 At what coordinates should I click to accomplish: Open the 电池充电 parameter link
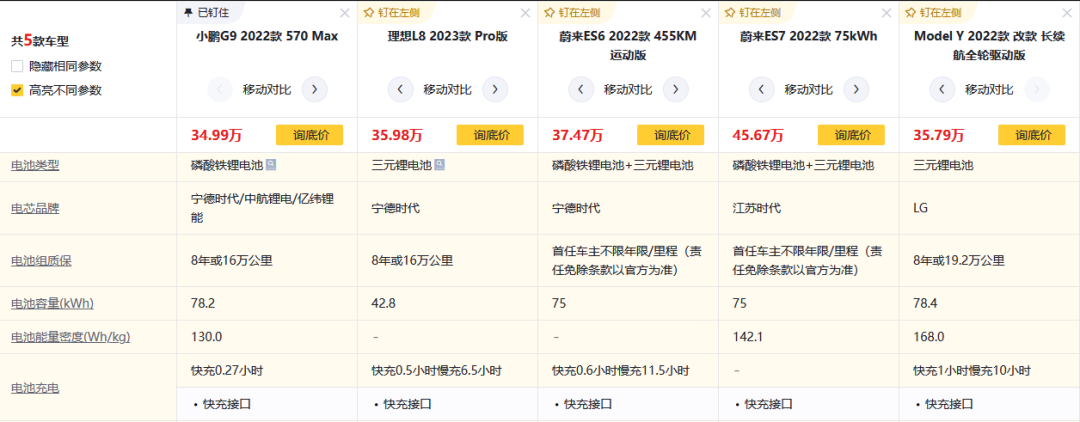(x=35, y=388)
